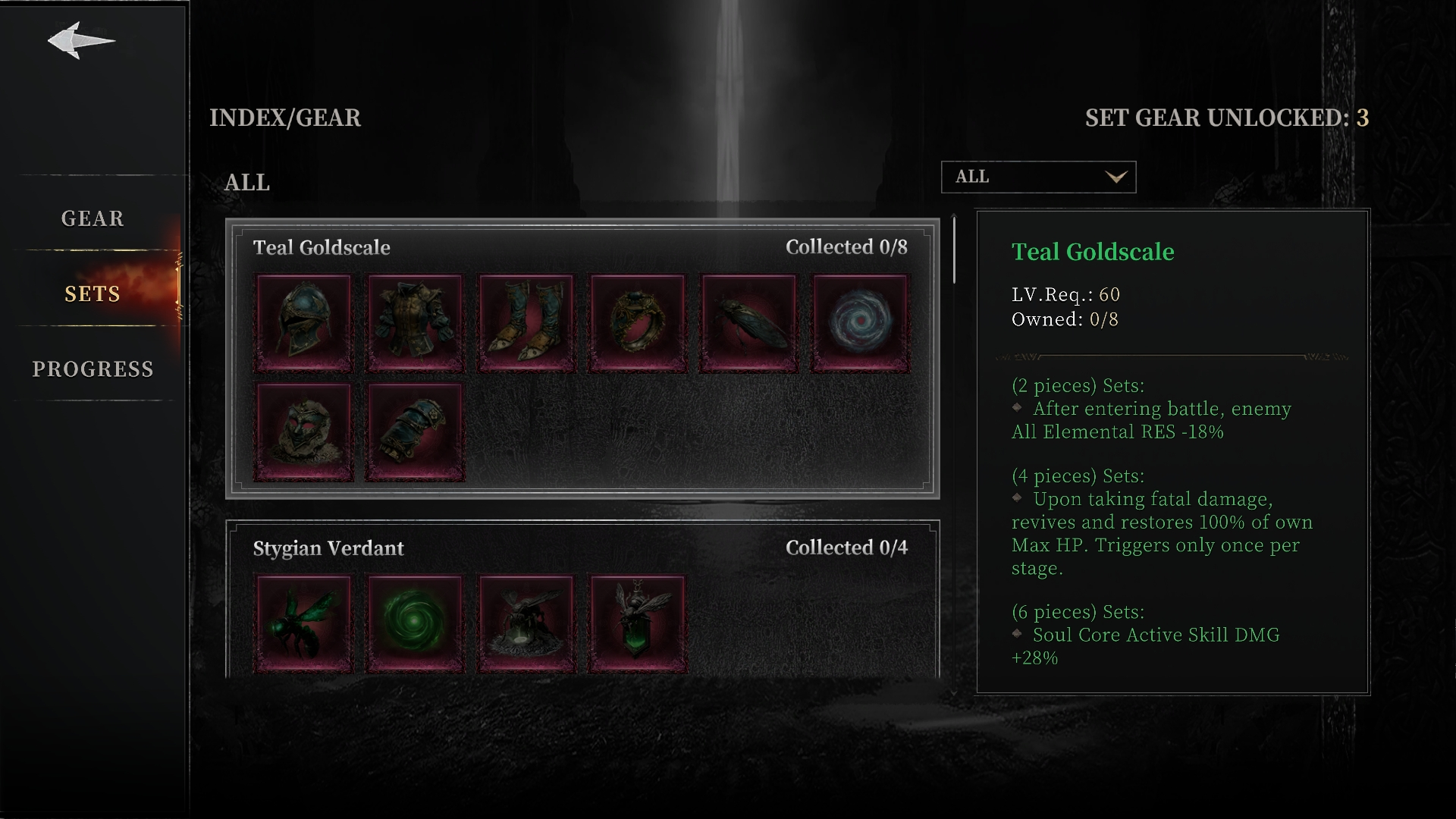Select the Teal Goldscale blue vortex icon
This screenshot has height=819, width=1456.
pyautogui.click(x=860, y=323)
